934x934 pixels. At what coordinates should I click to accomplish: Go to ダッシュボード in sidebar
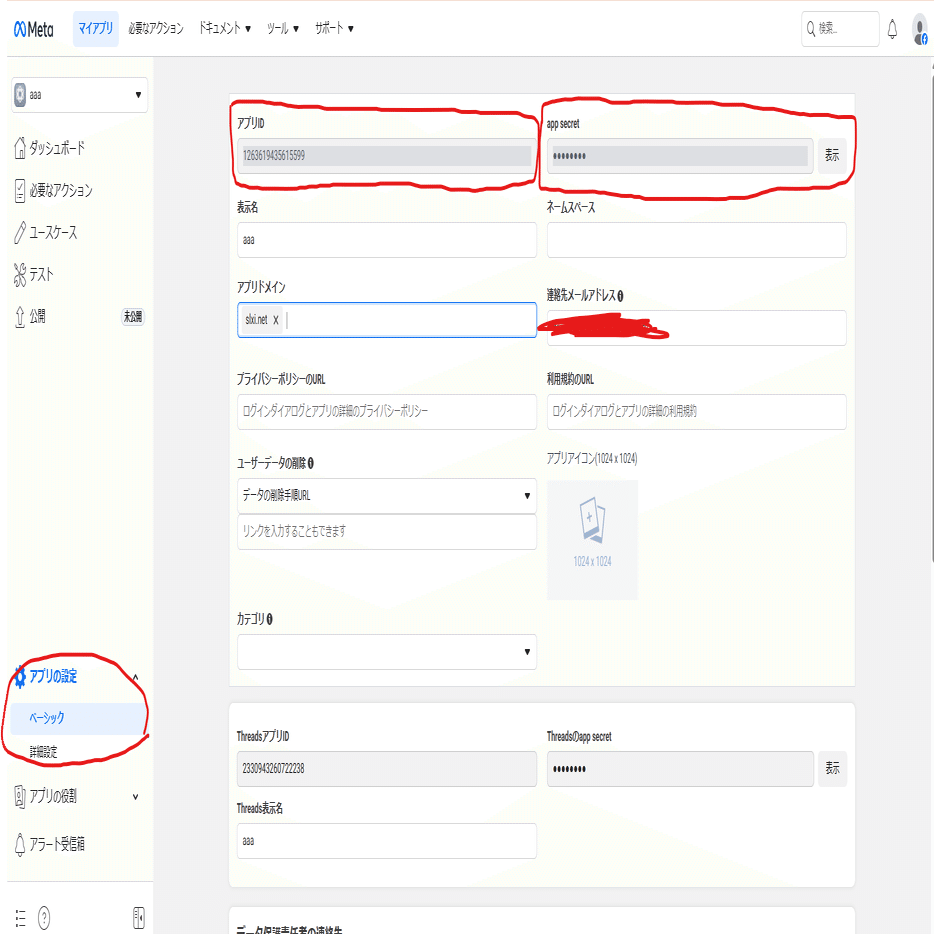(x=57, y=148)
